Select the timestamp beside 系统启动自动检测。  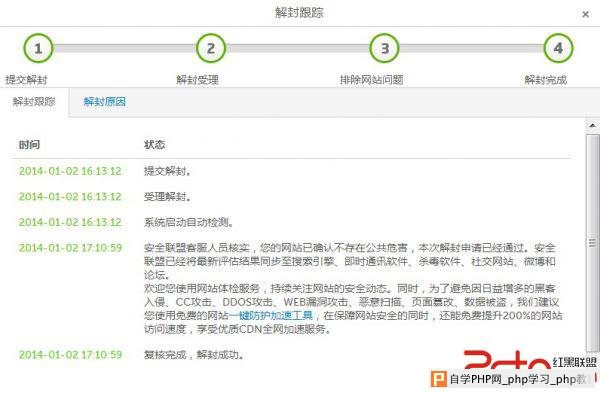click(70, 222)
